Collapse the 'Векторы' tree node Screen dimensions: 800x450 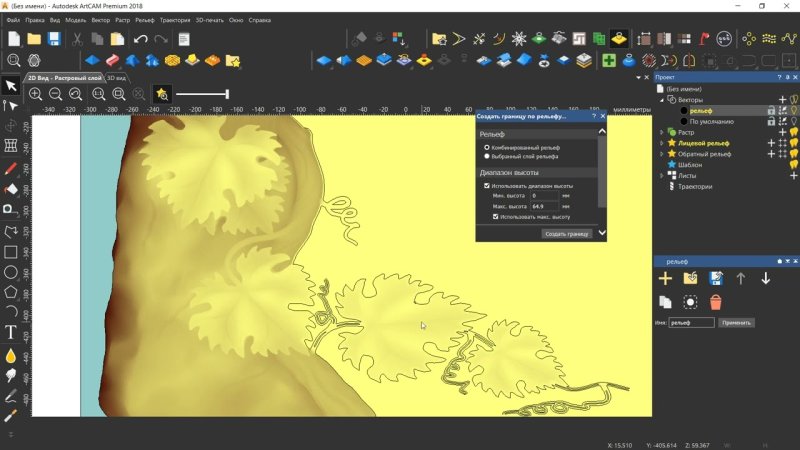pos(661,100)
